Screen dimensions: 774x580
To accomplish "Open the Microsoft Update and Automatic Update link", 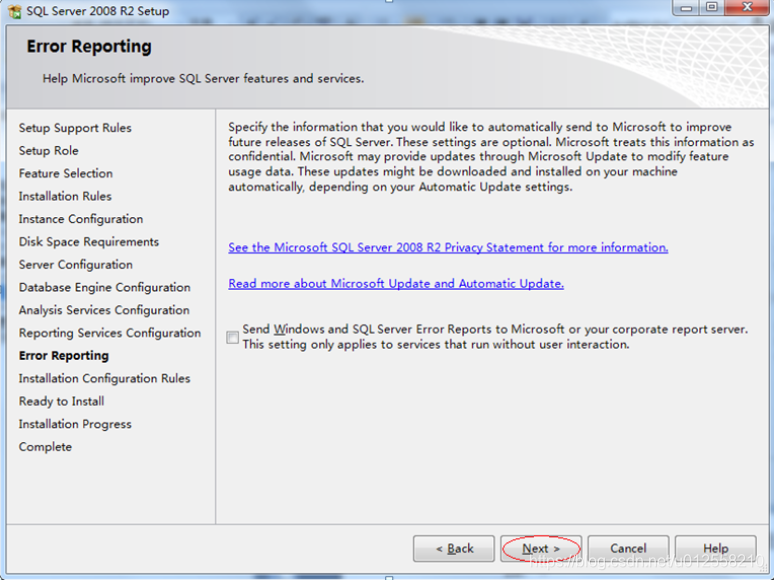I will click(x=396, y=283).
